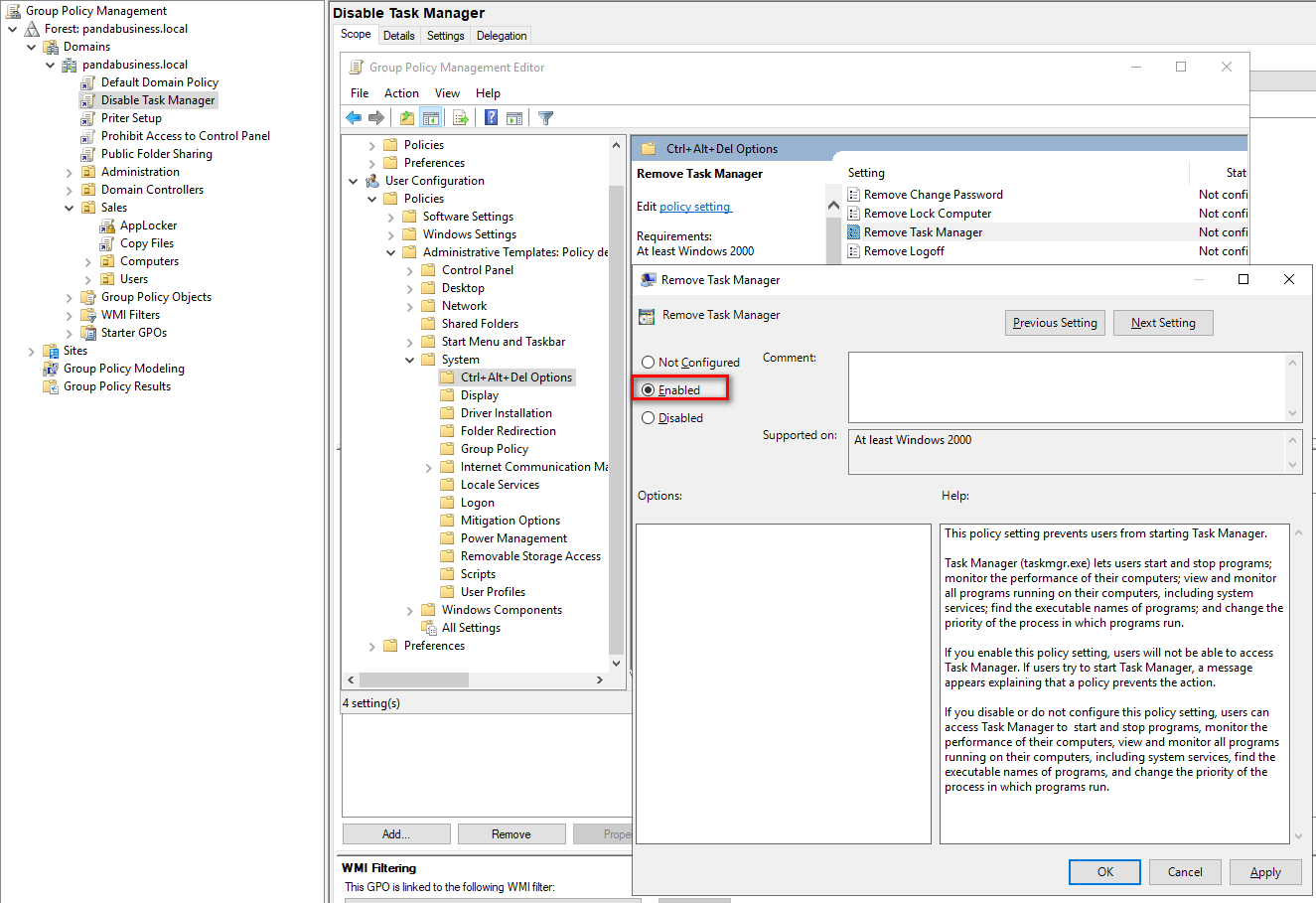The width and height of the screenshot is (1316, 903).
Task: Expand the Sites tree node
Action: (32, 351)
